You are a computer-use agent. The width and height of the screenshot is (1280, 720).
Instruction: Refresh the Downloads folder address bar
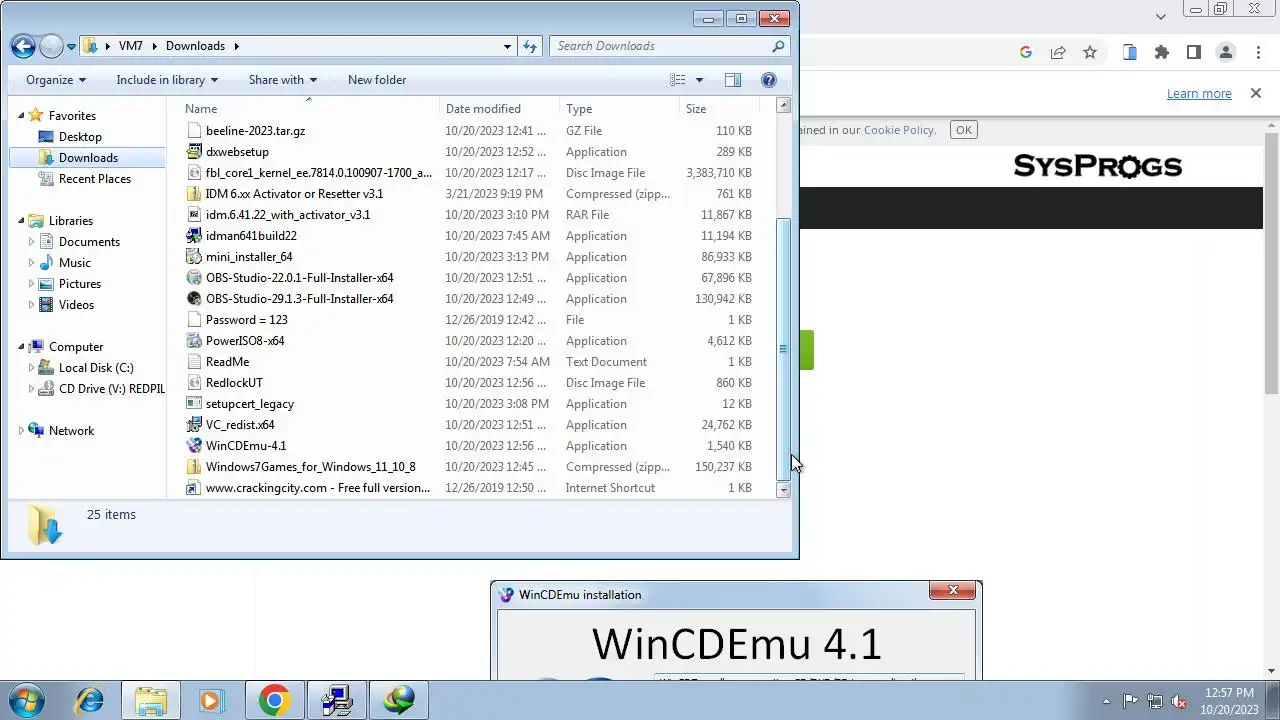click(x=530, y=46)
